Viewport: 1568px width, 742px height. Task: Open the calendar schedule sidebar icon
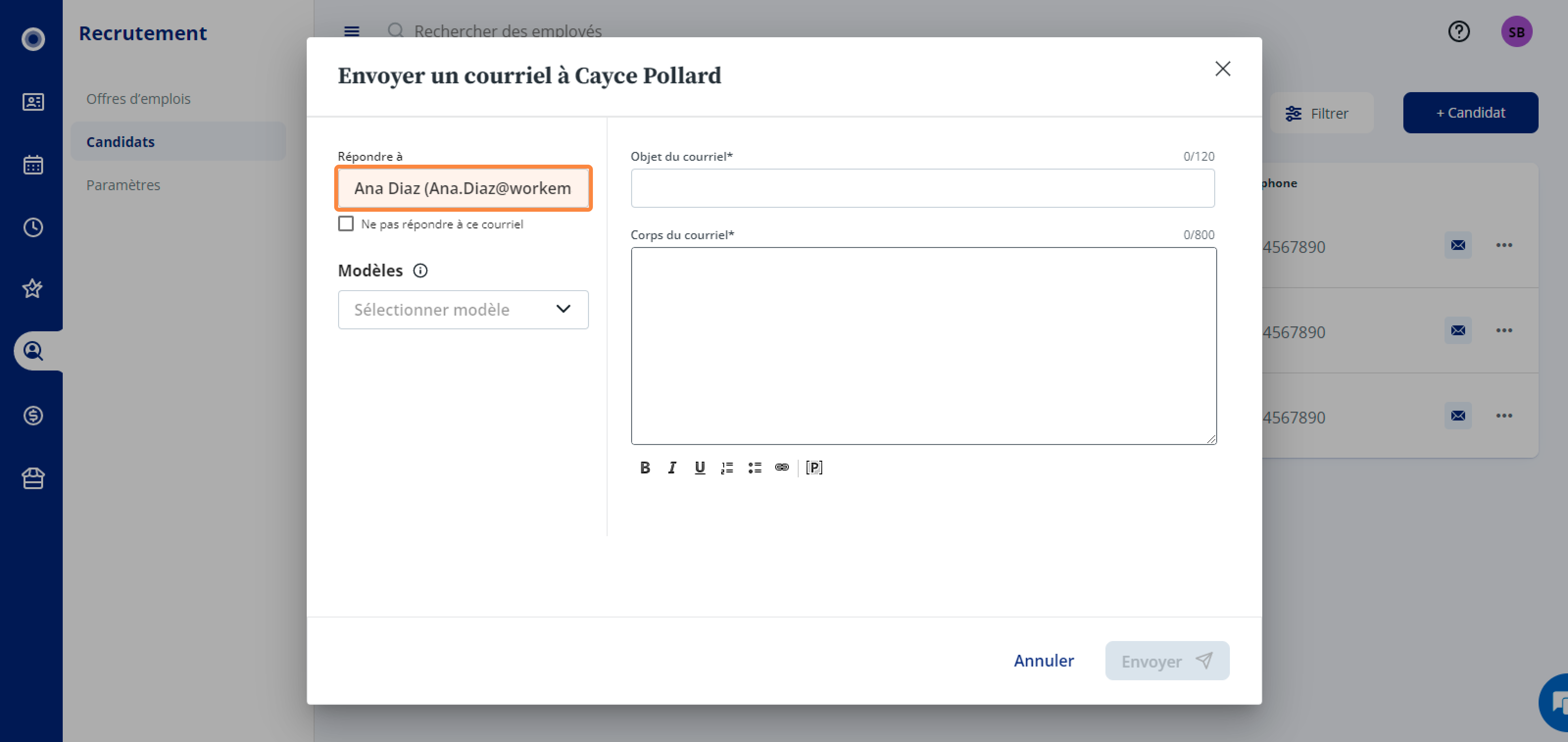pyautogui.click(x=33, y=164)
